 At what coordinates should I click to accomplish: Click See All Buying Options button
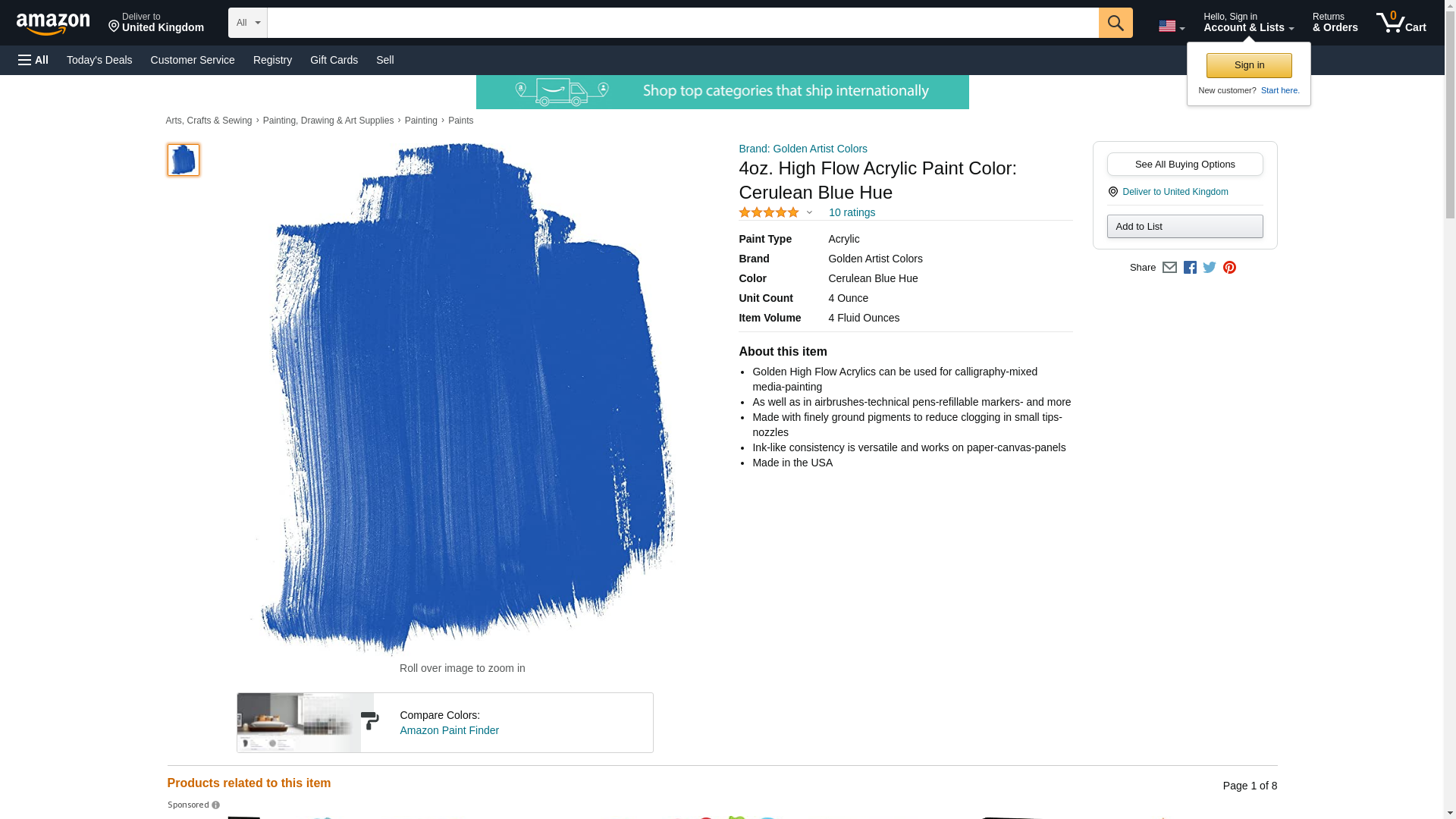click(1185, 165)
